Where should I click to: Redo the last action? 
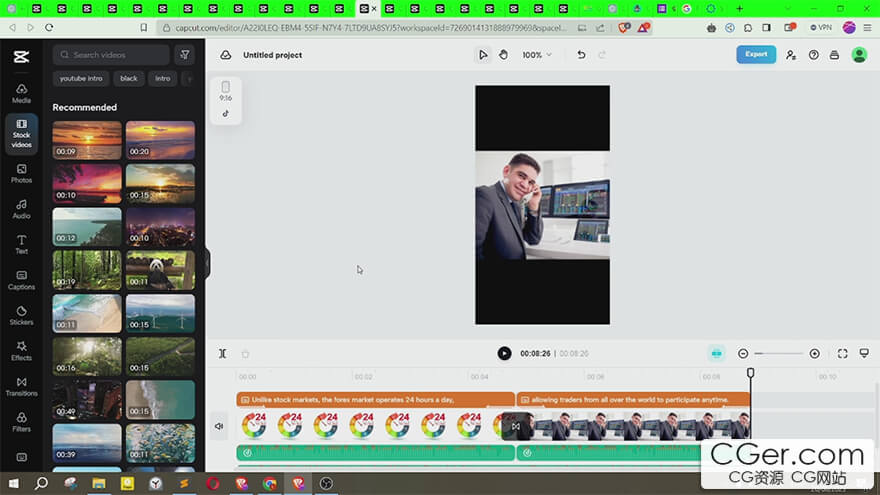click(602, 54)
